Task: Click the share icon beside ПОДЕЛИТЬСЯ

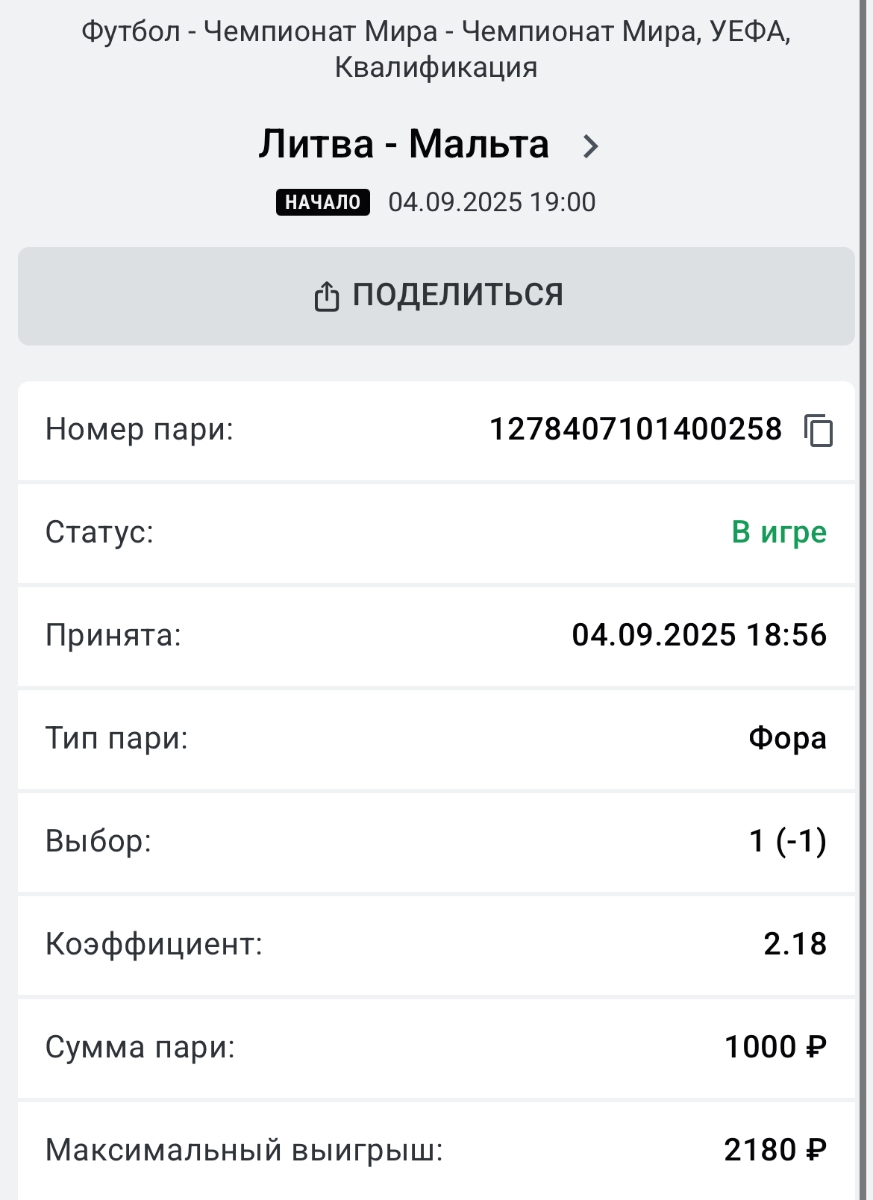Action: click(x=327, y=296)
